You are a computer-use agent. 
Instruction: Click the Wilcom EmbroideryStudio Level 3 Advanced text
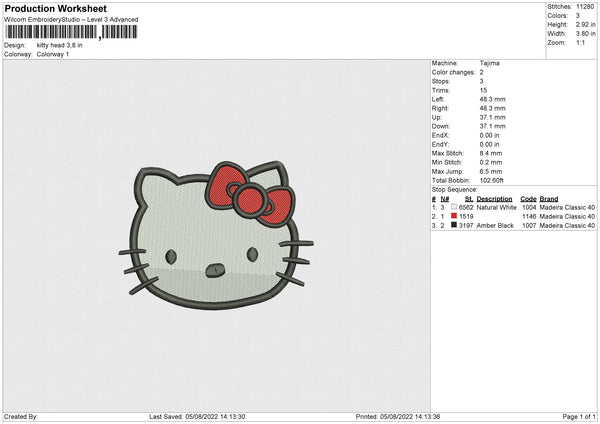coord(71,20)
